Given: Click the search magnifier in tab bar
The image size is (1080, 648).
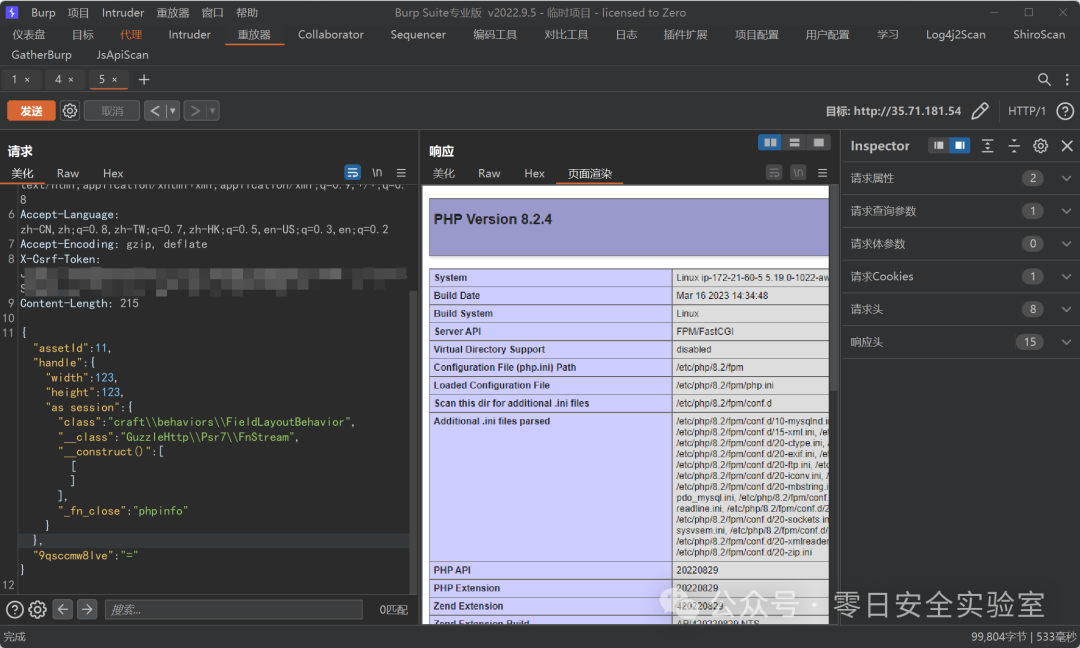Looking at the screenshot, I should pos(1044,80).
